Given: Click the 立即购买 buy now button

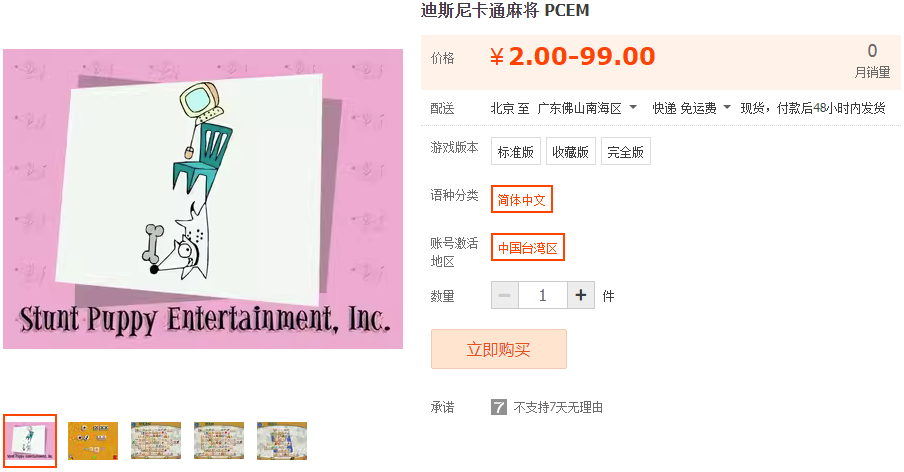Looking at the screenshot, I should click(499, 349).
